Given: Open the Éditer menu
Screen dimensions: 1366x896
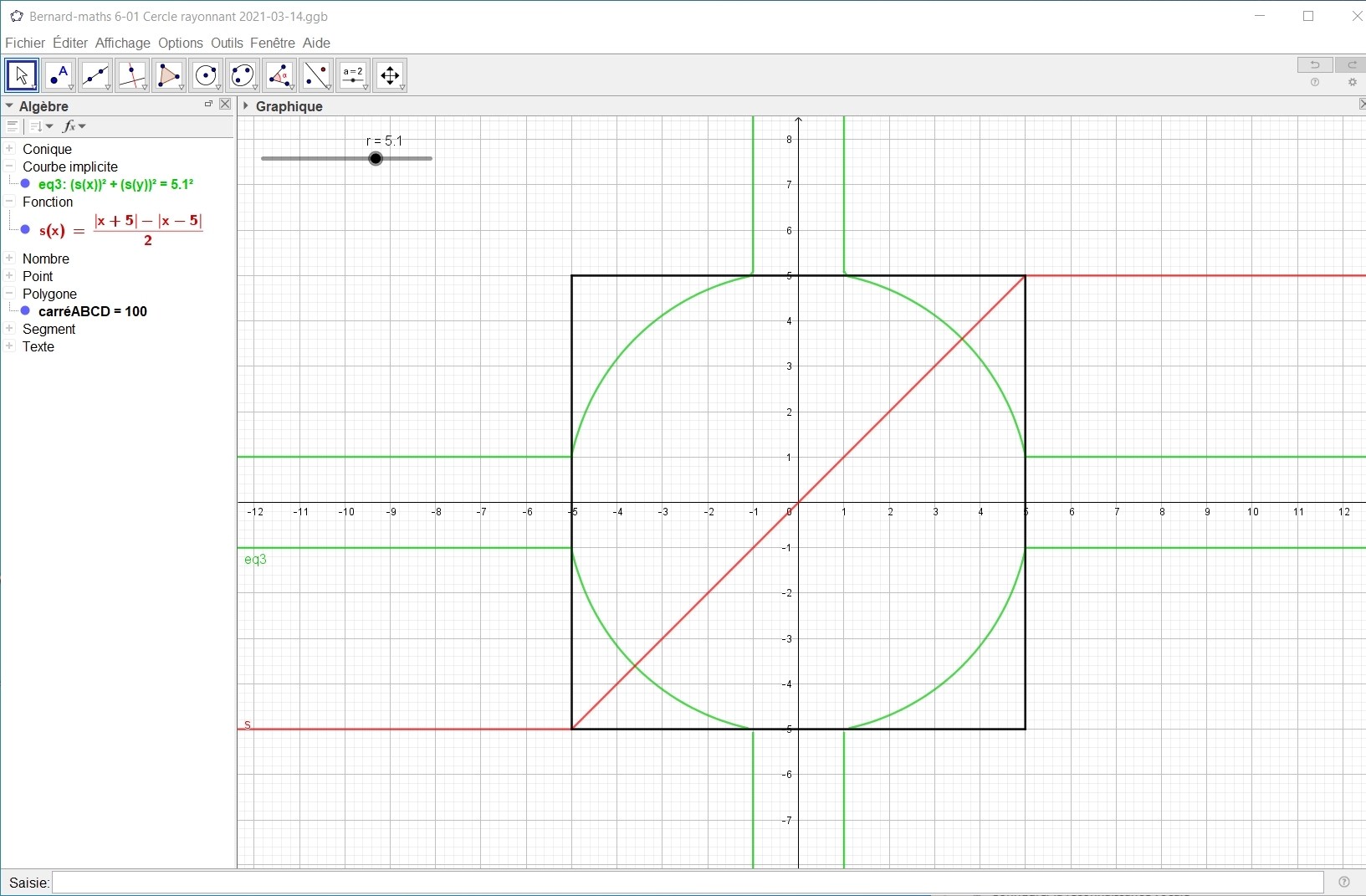Looking at the screenshot, I should pos(70,43).
